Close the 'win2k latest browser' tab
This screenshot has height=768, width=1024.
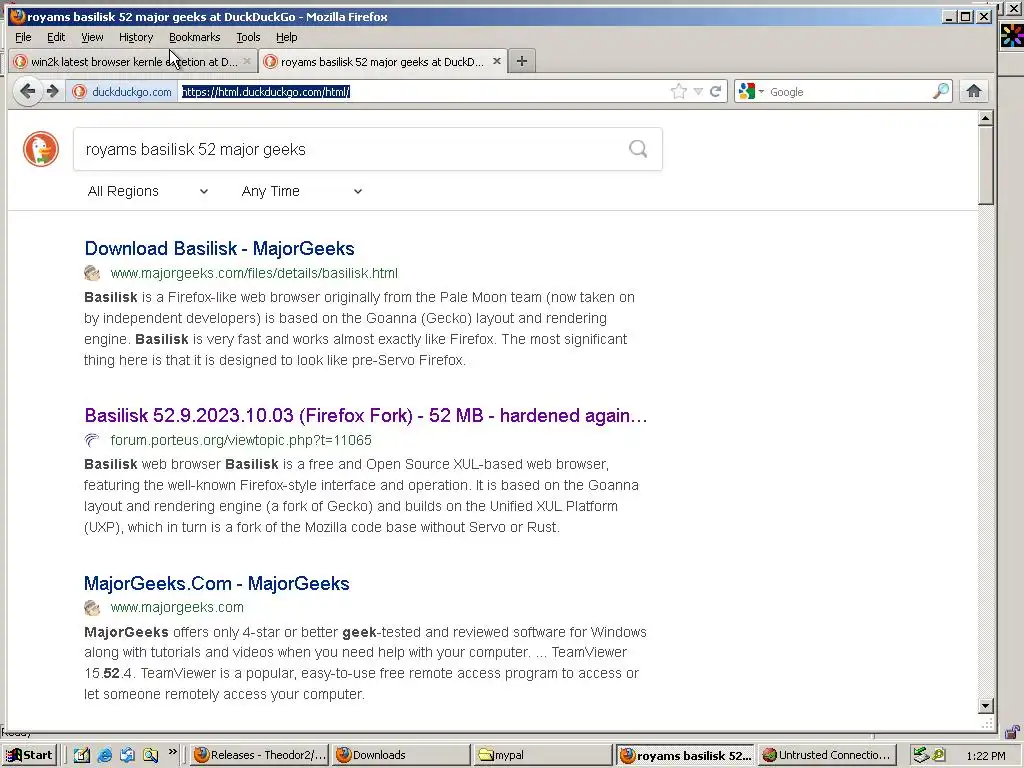(247, 61)
